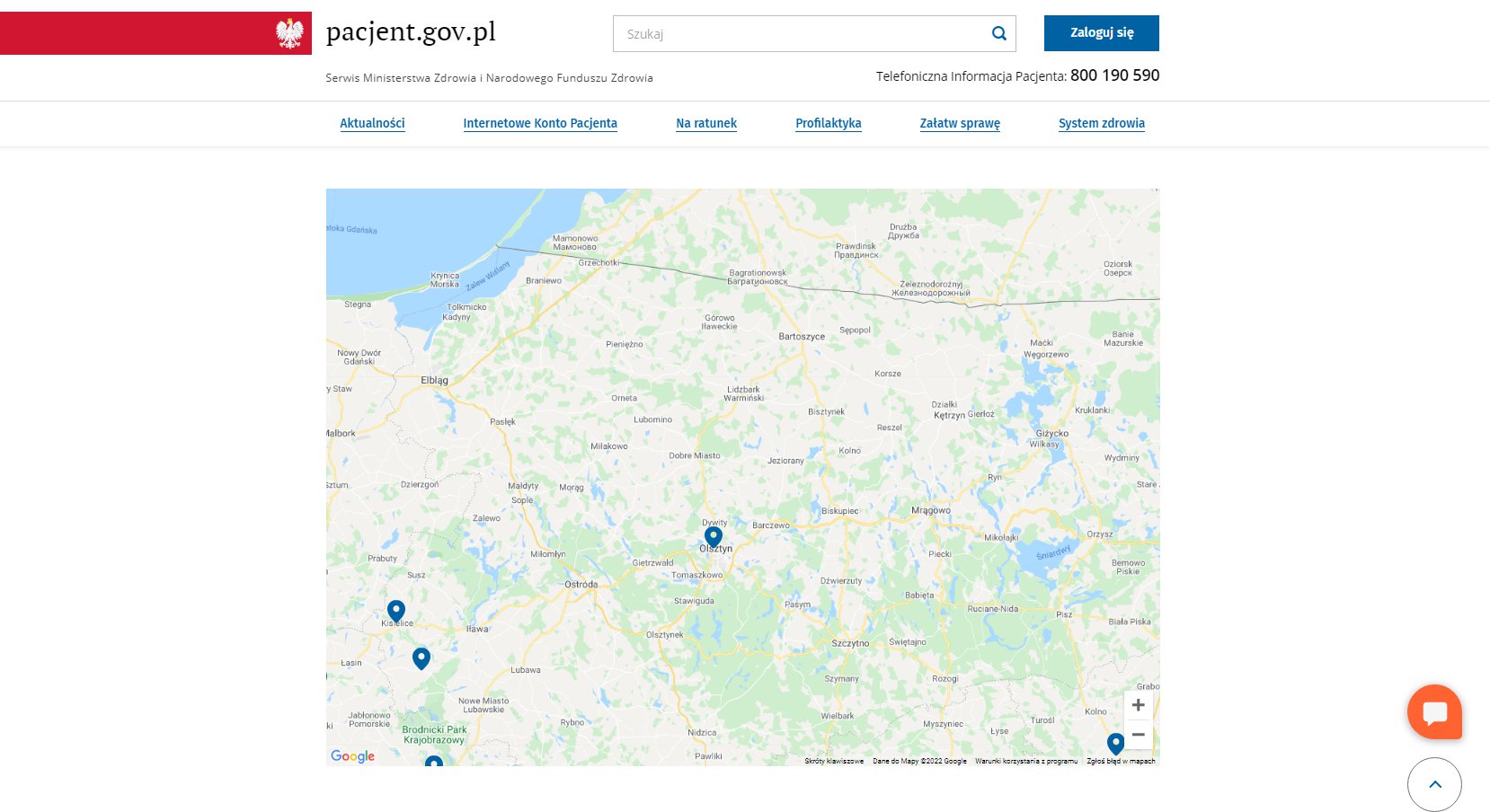
Task: Click the magnifier search icon
Action: [x=998, y=33]
